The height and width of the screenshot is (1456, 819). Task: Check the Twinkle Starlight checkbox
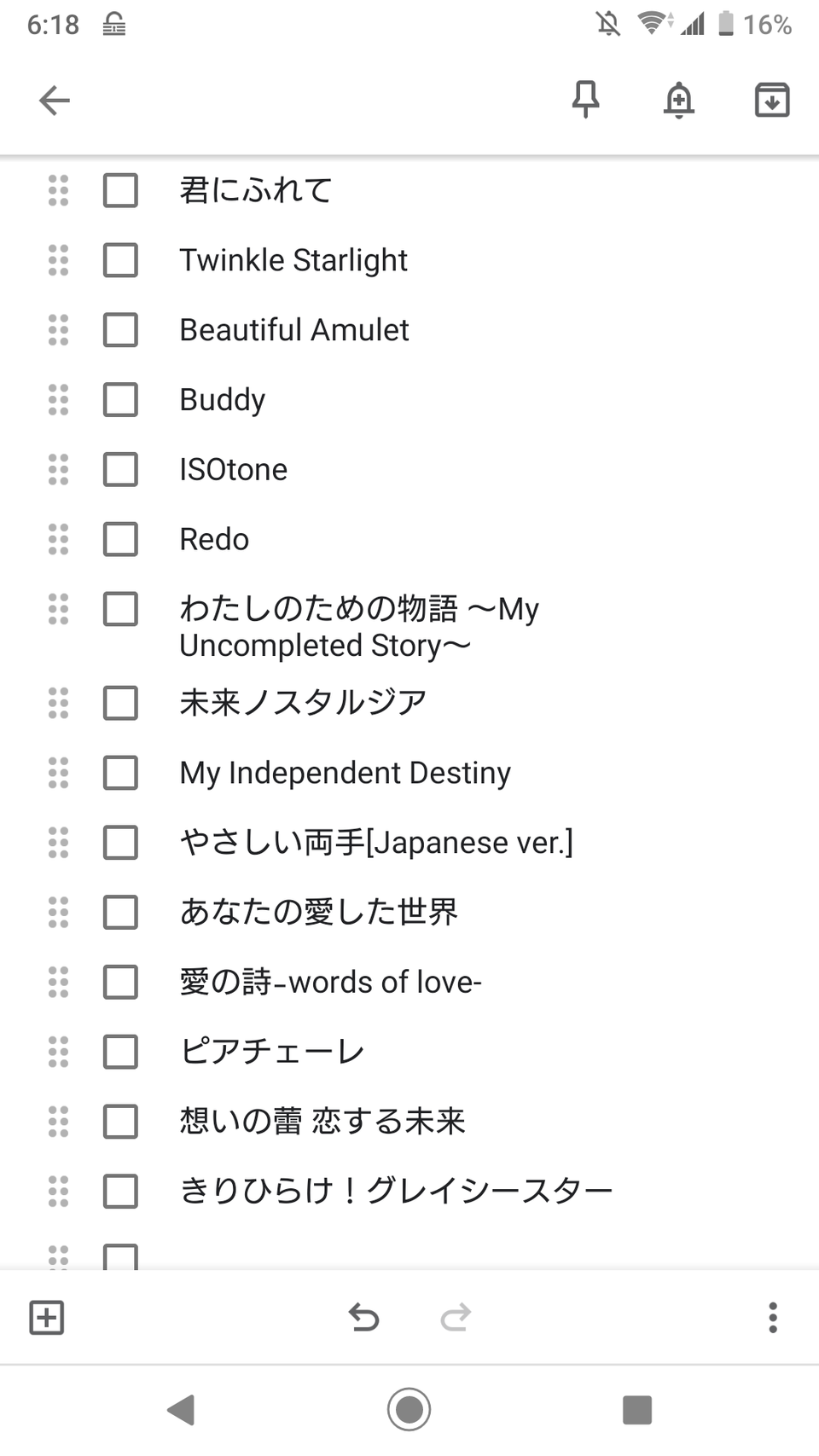[120, 260]
